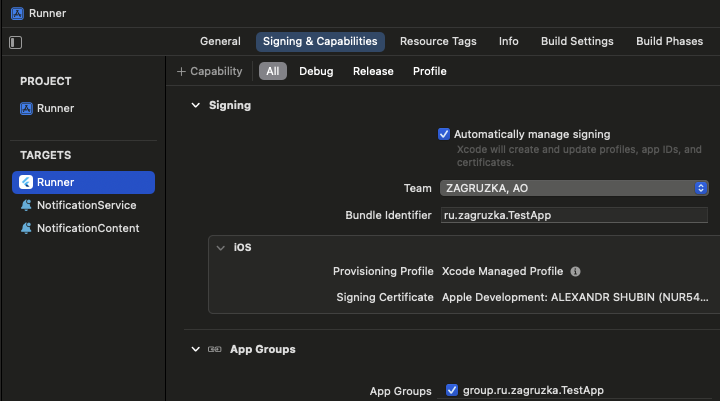Click the NotificationService bell icon
The image size is (720, 401).
click(x=26, y=205)
